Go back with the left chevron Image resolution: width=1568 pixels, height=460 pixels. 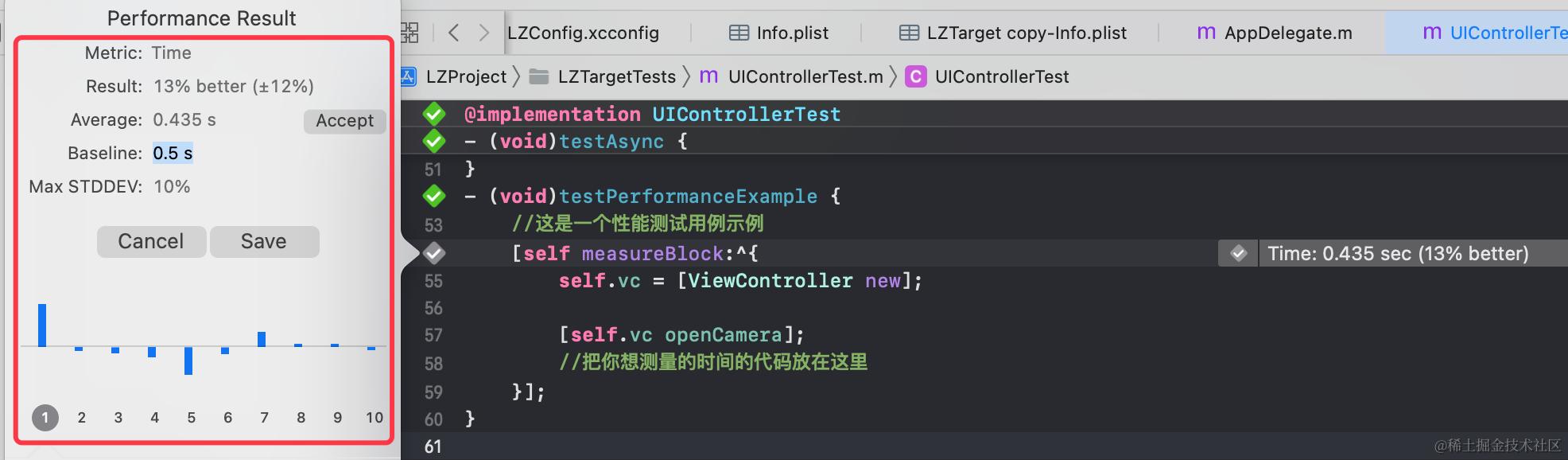(454, 33)
